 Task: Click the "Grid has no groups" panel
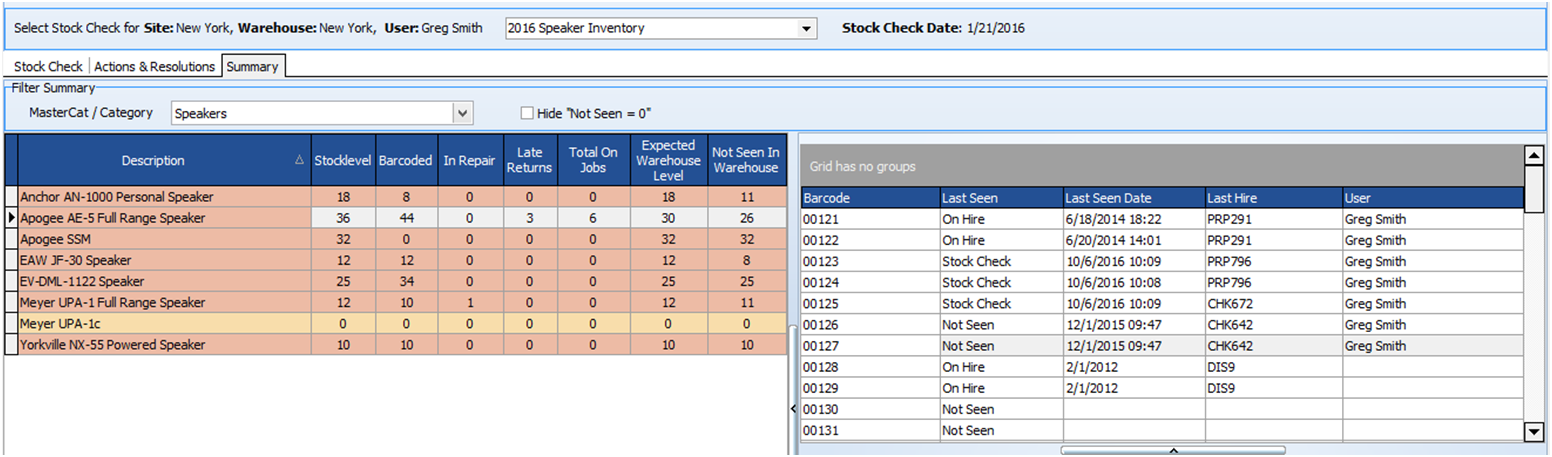point(1160,166)
